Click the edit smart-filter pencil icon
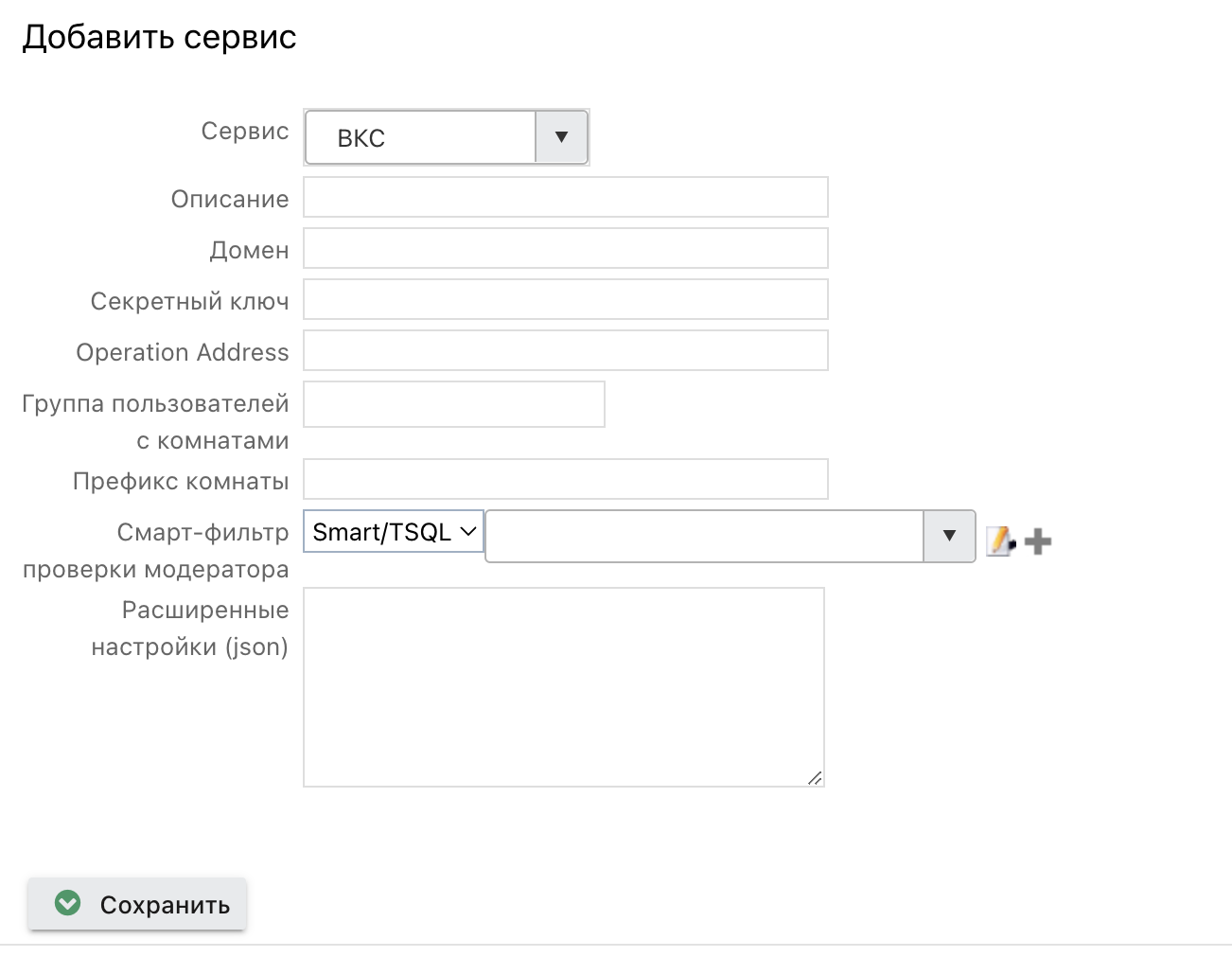The height and width of the screenshot is (957, 1232). click(x=1000, y=541)
